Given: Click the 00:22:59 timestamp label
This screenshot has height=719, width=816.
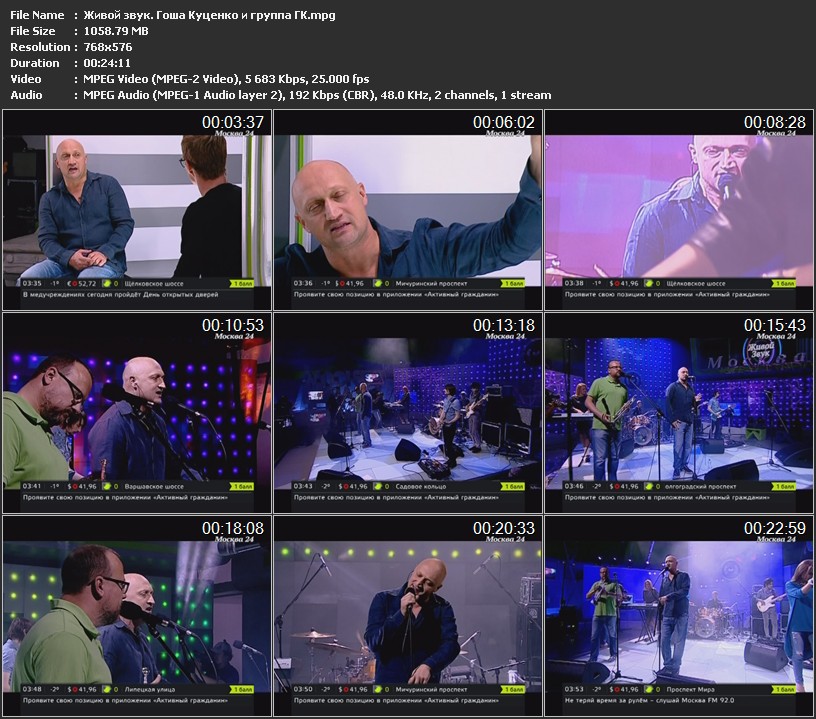Looking at the screenshot, I should (x=774, y=528).
